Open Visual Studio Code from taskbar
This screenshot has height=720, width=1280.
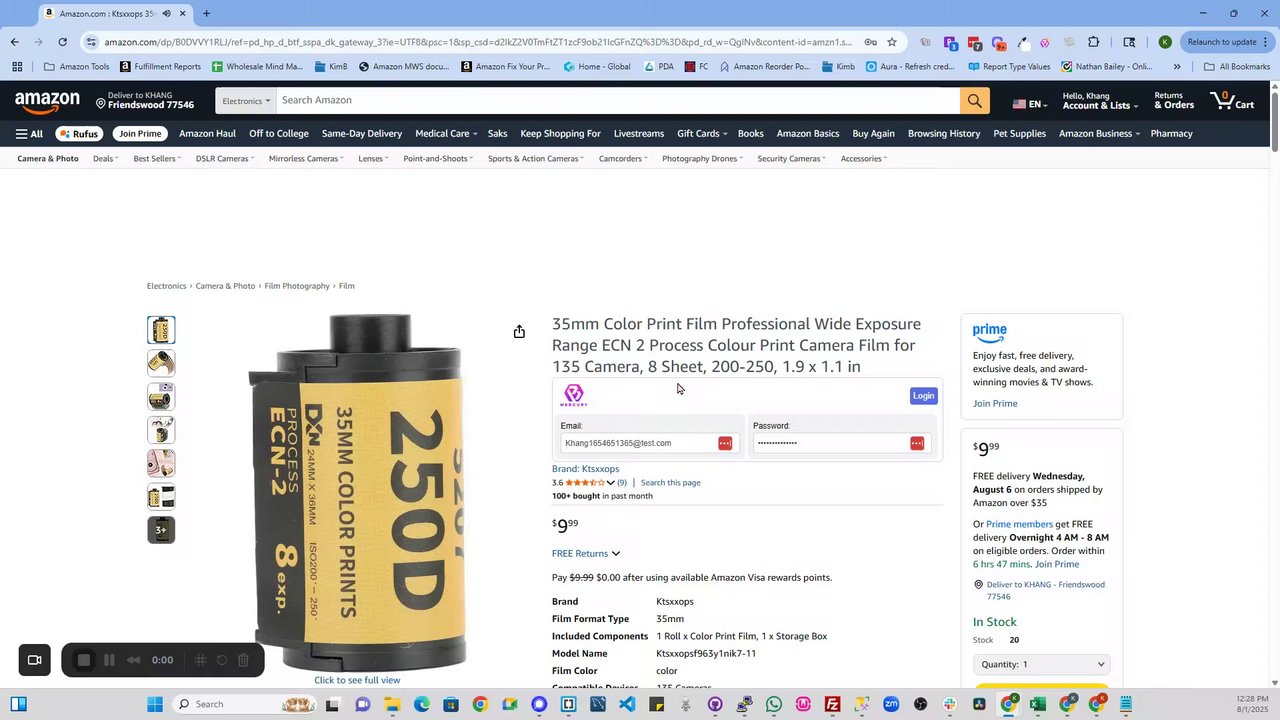[x=627, y=704]
